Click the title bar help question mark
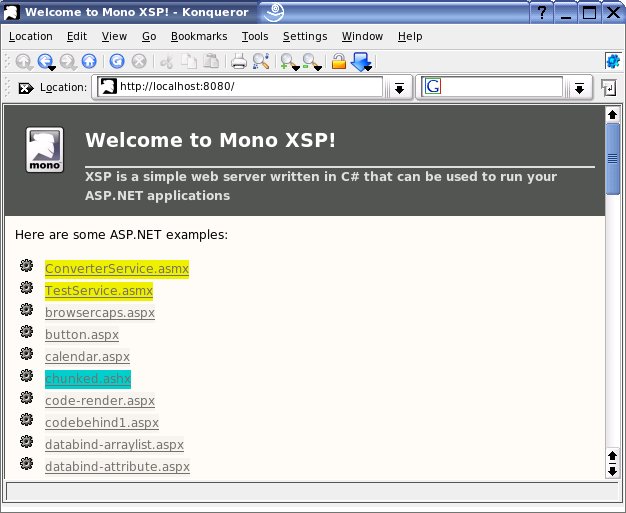626x513 pixels. pos(542,12)
